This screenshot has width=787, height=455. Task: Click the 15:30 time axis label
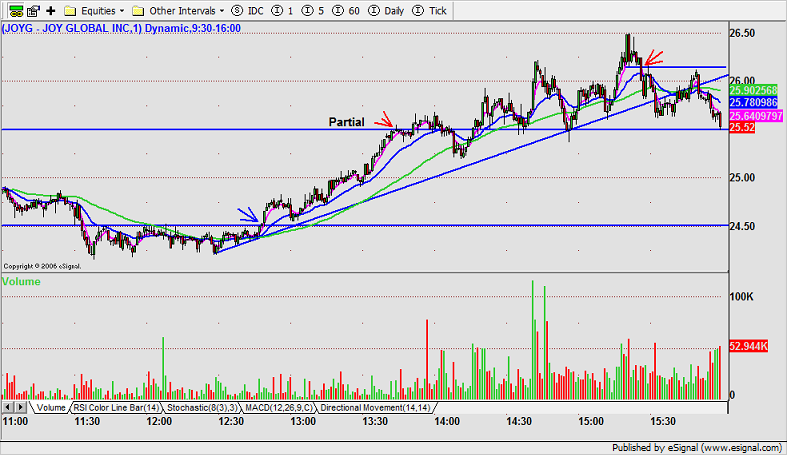coord(663,421)
